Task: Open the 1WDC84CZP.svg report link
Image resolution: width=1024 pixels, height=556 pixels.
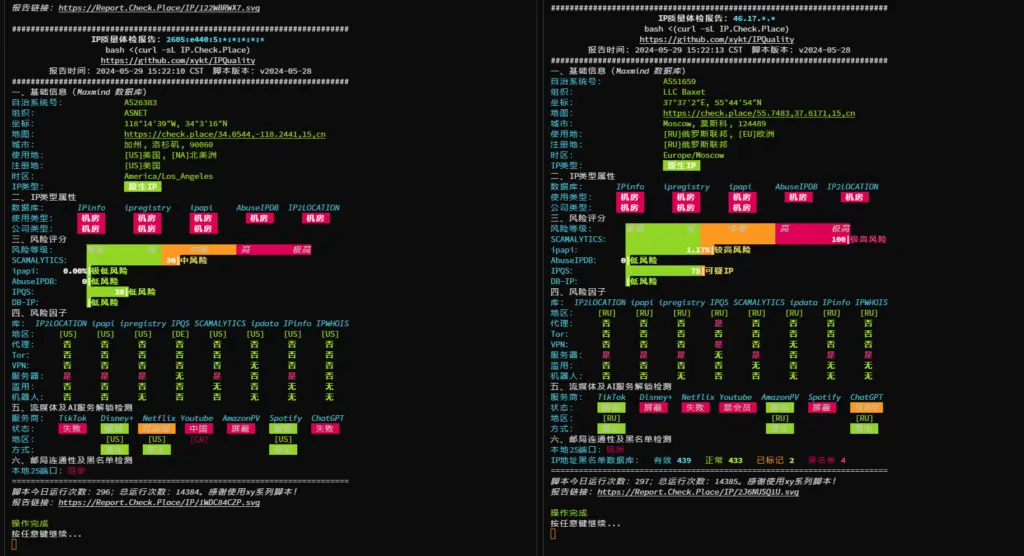Action: (x=159, y=502)
